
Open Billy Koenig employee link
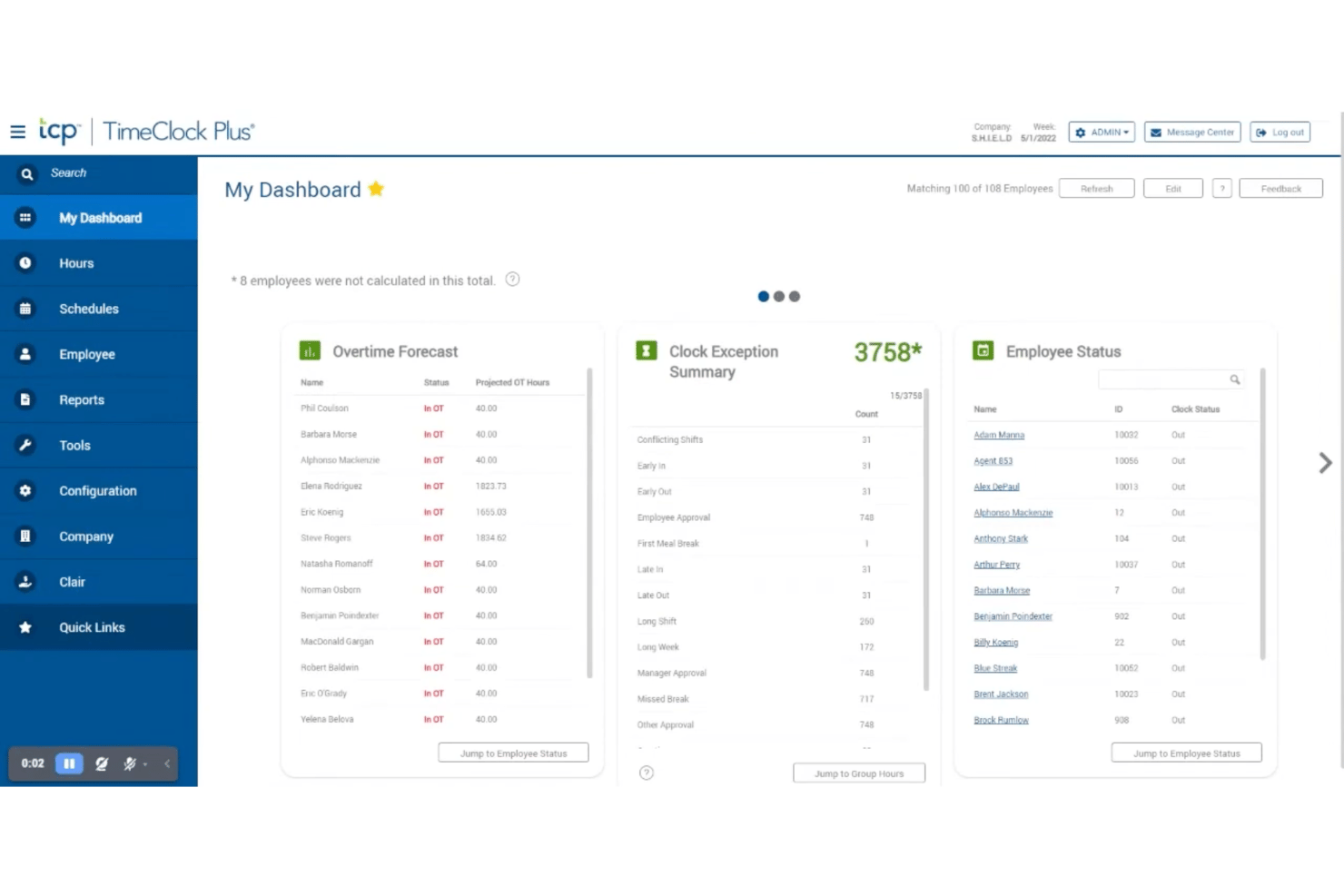996,642
